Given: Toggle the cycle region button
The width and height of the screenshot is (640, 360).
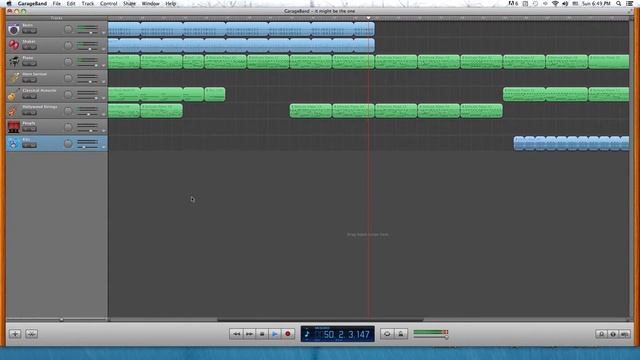Looking at the screenshot, I should [x=387, y=334].
